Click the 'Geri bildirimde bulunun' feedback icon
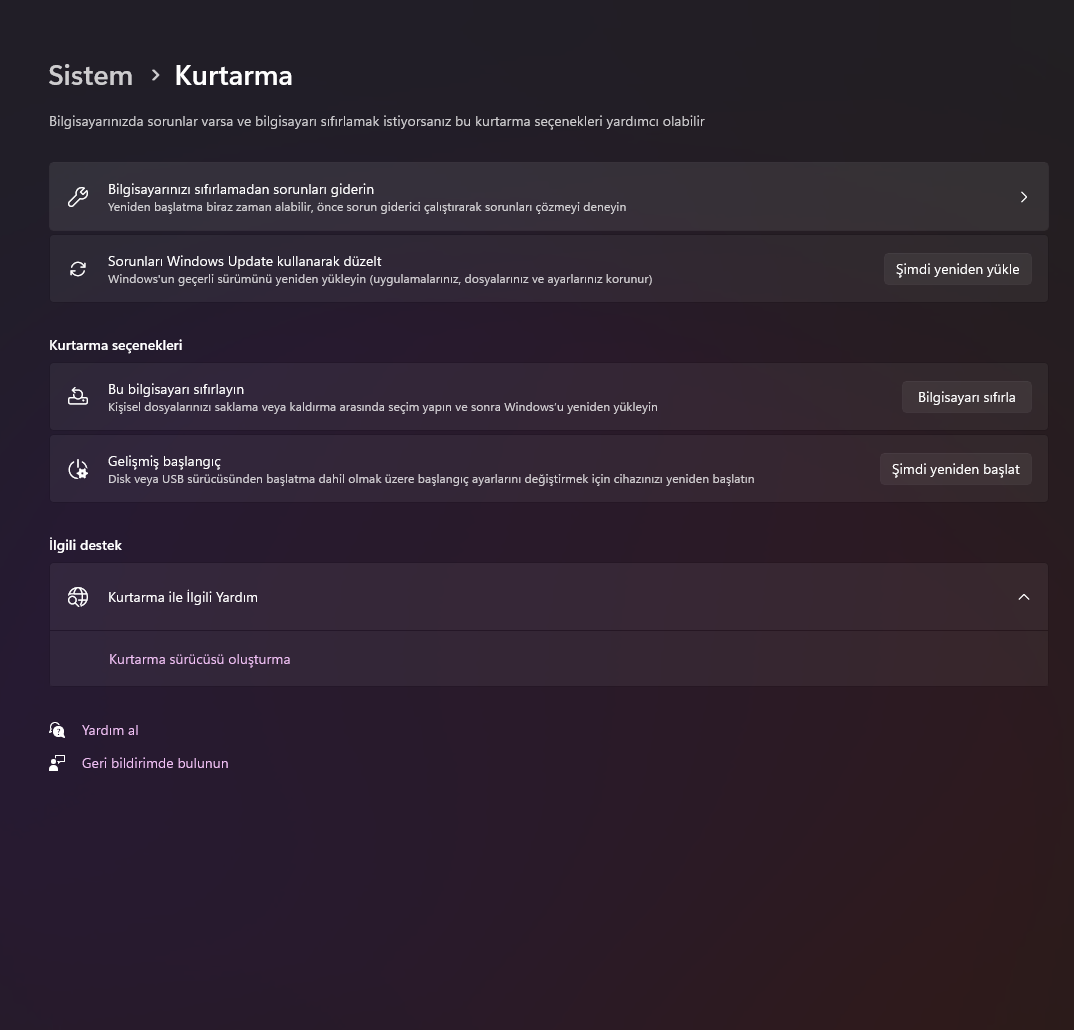 (x=58, y=763)
